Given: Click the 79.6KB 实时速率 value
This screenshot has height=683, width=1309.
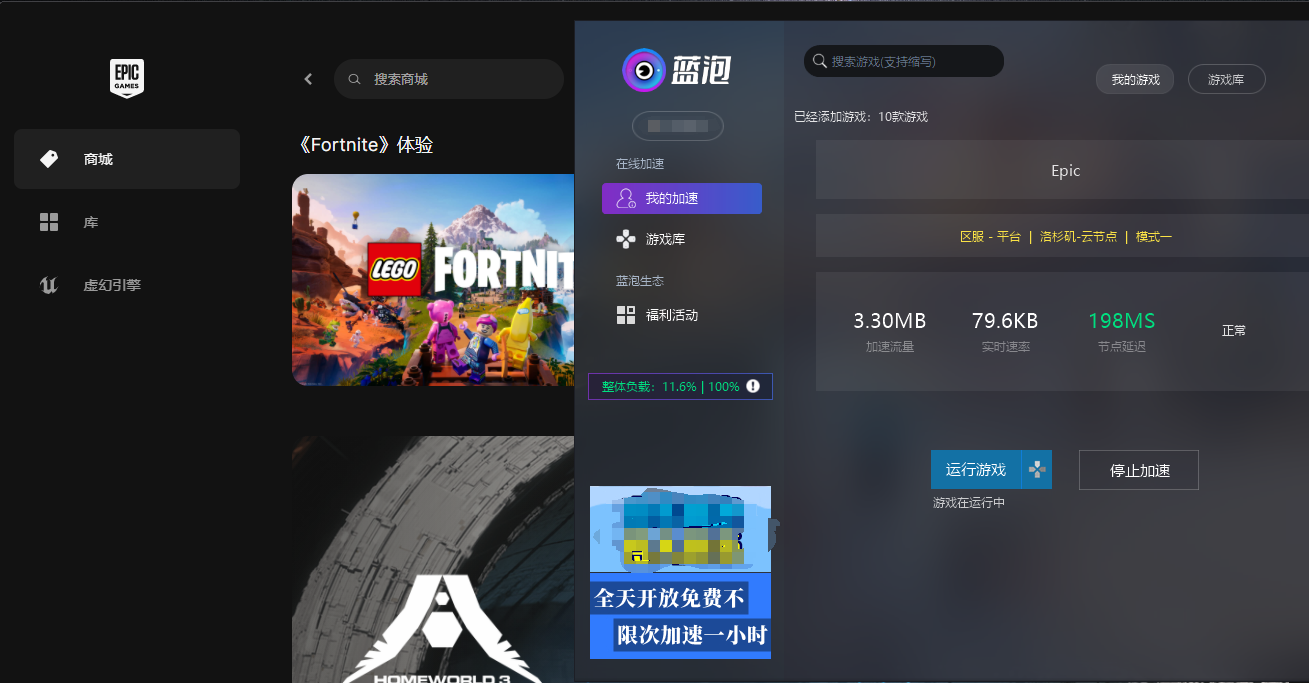Looking at the screenshot, I should pyautogui.click(x=1005, y=321).
